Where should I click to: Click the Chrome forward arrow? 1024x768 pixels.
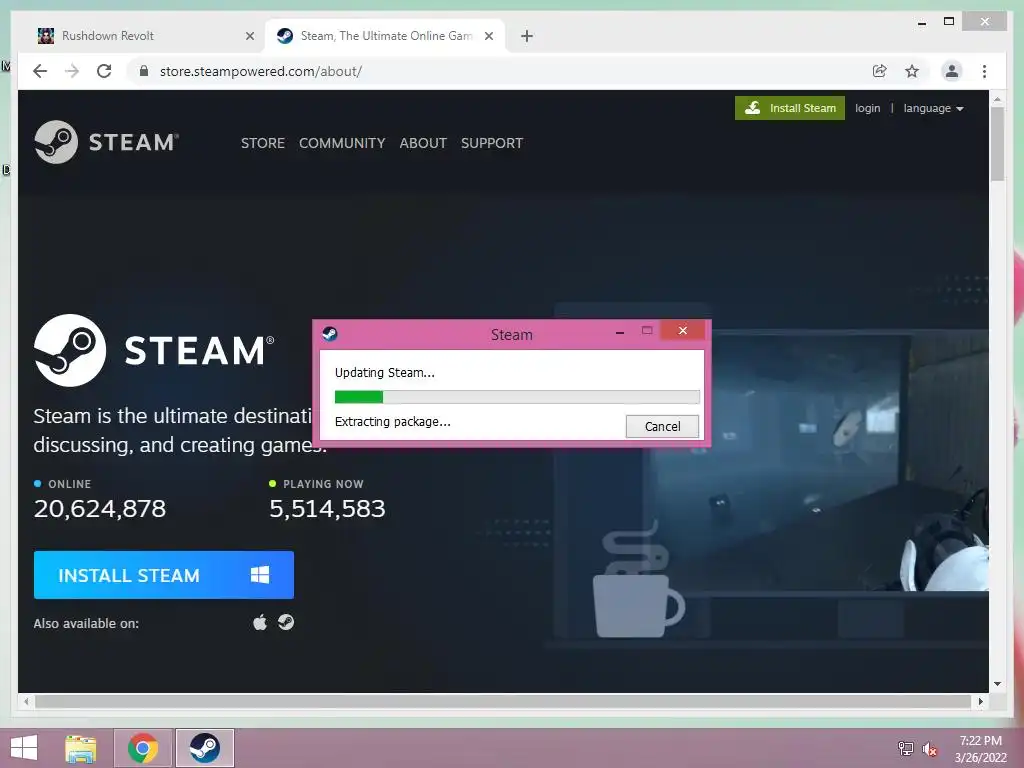pyautogui.click(x=72, y=71)
